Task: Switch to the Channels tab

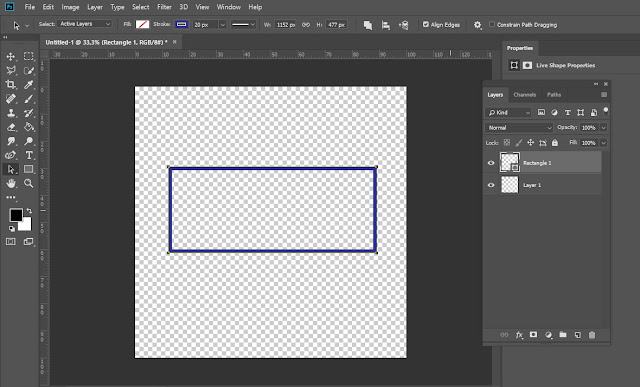Action: tap(524, 95)
